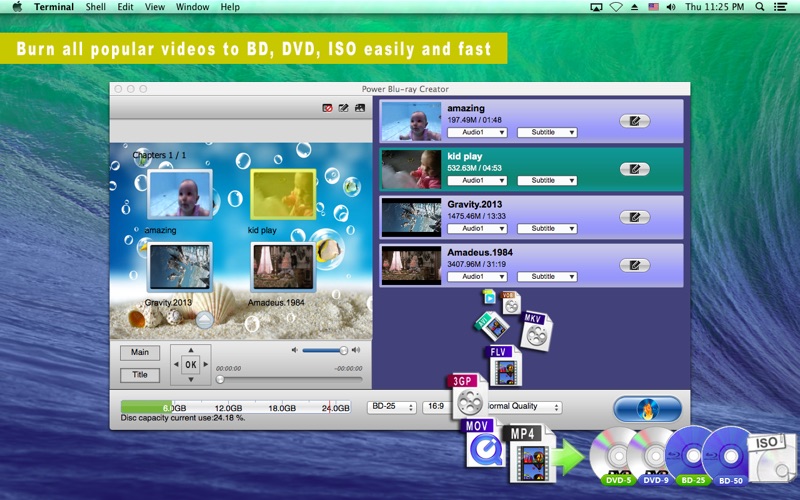Image resolution: width=800 pixels, height=500 pixels.
Task: Open Subtitle dropdown for Amadeus.1984
Action: tap(547, 277)
